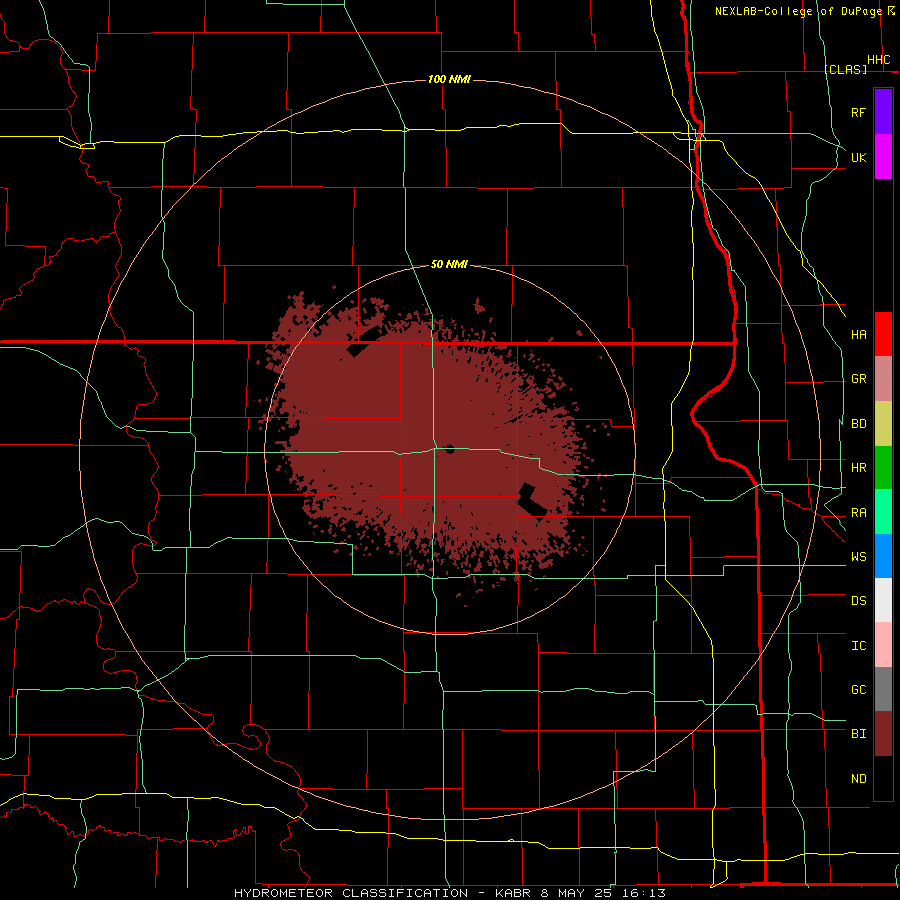Click the RF legend label
Viewport: 900px width, 900px height.
[x=858, y=112]
